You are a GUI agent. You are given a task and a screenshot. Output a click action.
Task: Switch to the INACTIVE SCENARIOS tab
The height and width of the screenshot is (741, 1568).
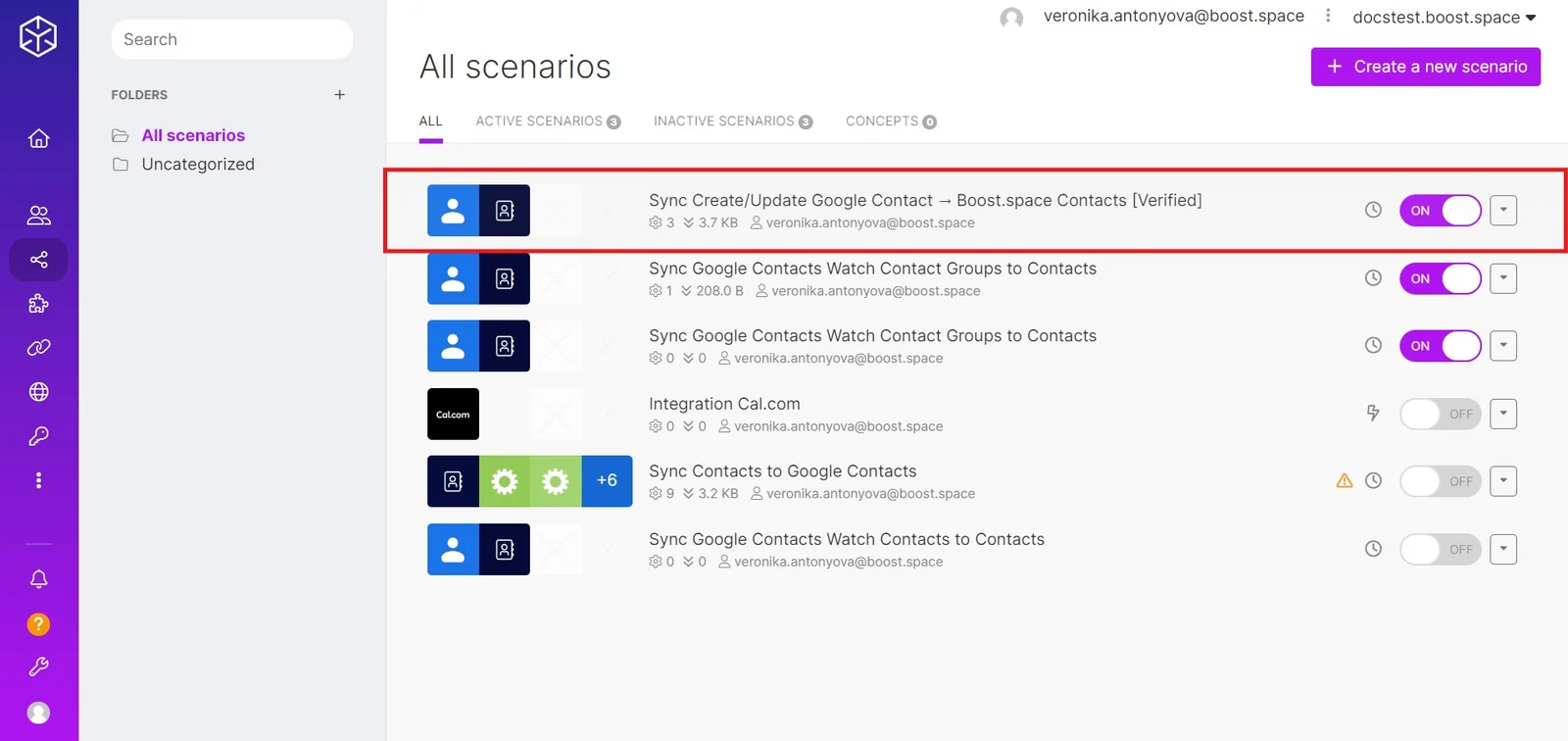733,122
